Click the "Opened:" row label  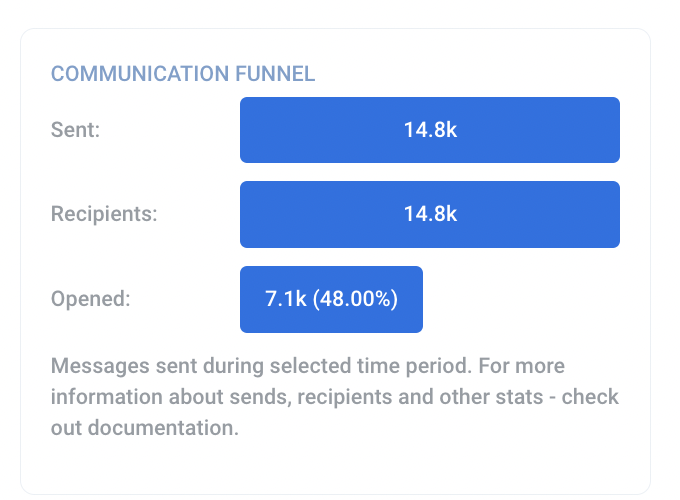(x=88, y=299)
